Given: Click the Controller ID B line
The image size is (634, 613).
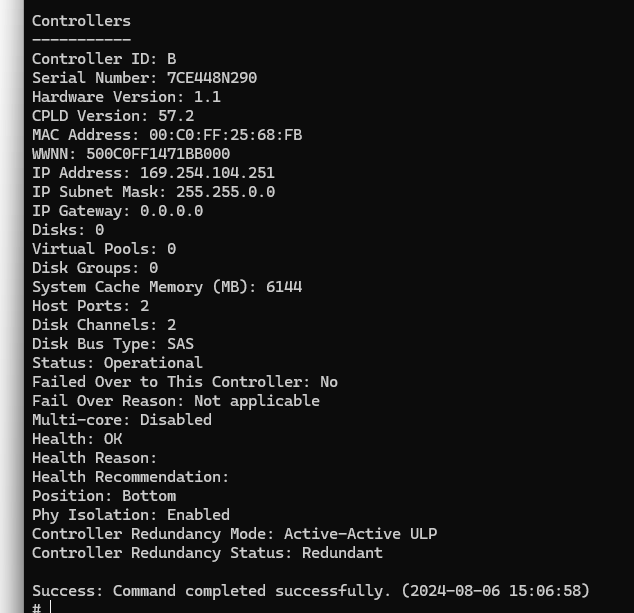Looking at the screenshot, I should (x=104, y=59).
